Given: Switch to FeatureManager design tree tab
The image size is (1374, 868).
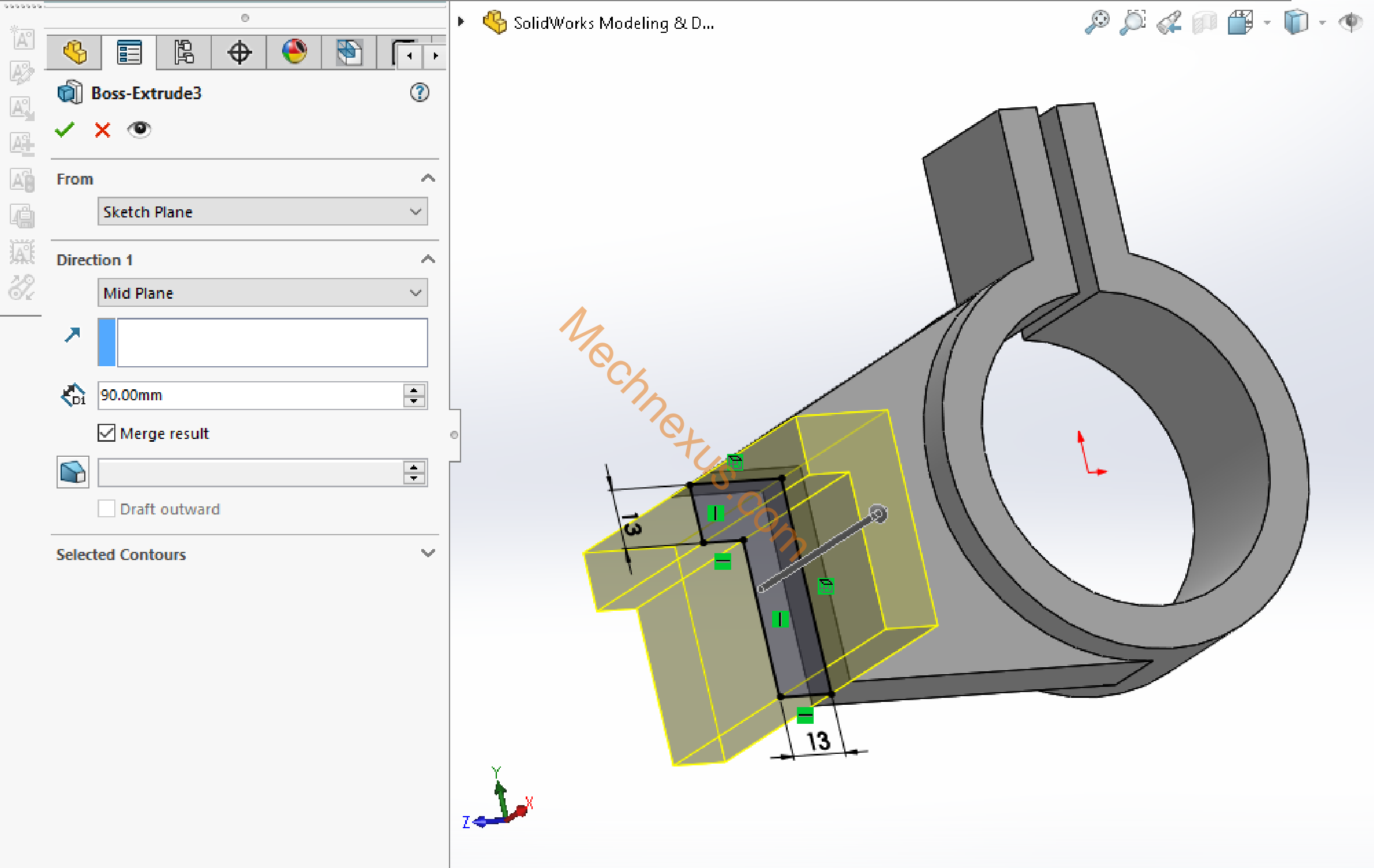Looking at the screenshot, I should (x=75, y=54).
